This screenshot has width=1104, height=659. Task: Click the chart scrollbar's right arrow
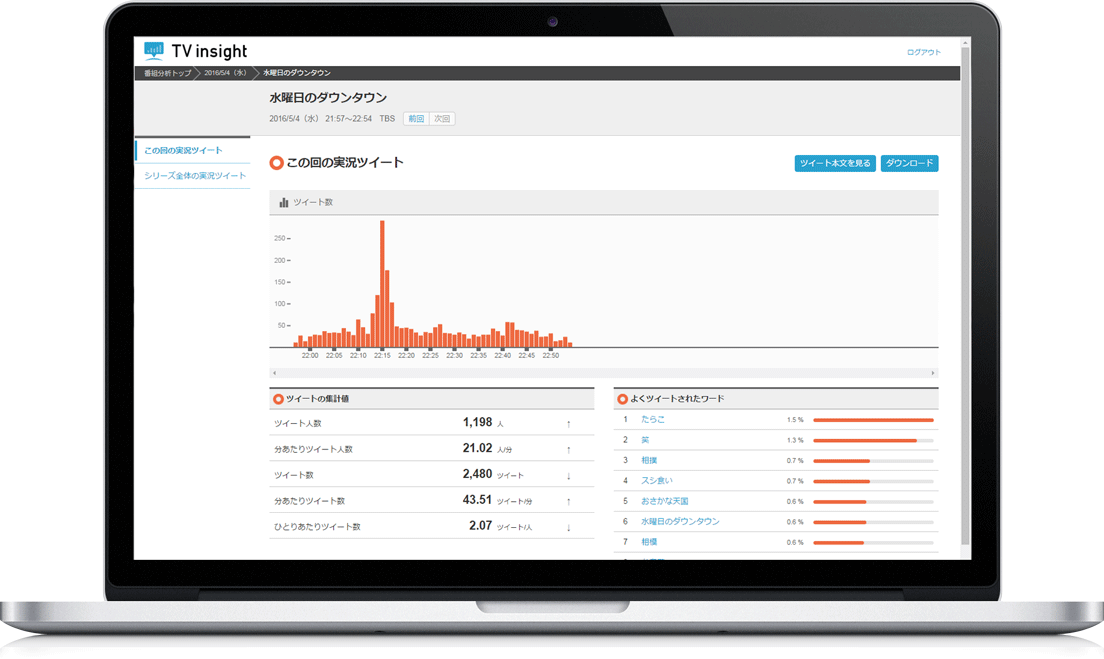click(933, 373)
